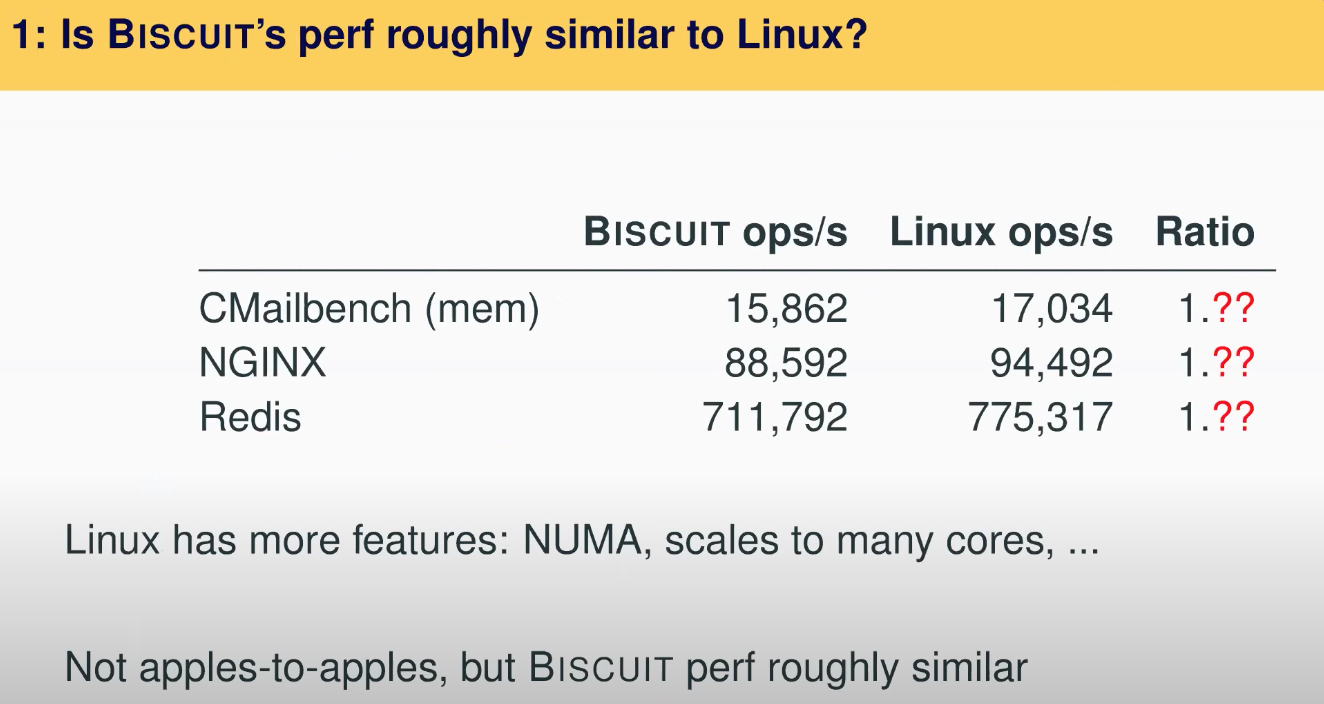Viewport: 1324px width, 704px height.
Task: Select the "Not apples-to-apples" conclusion line
Action: coord(545,667)
